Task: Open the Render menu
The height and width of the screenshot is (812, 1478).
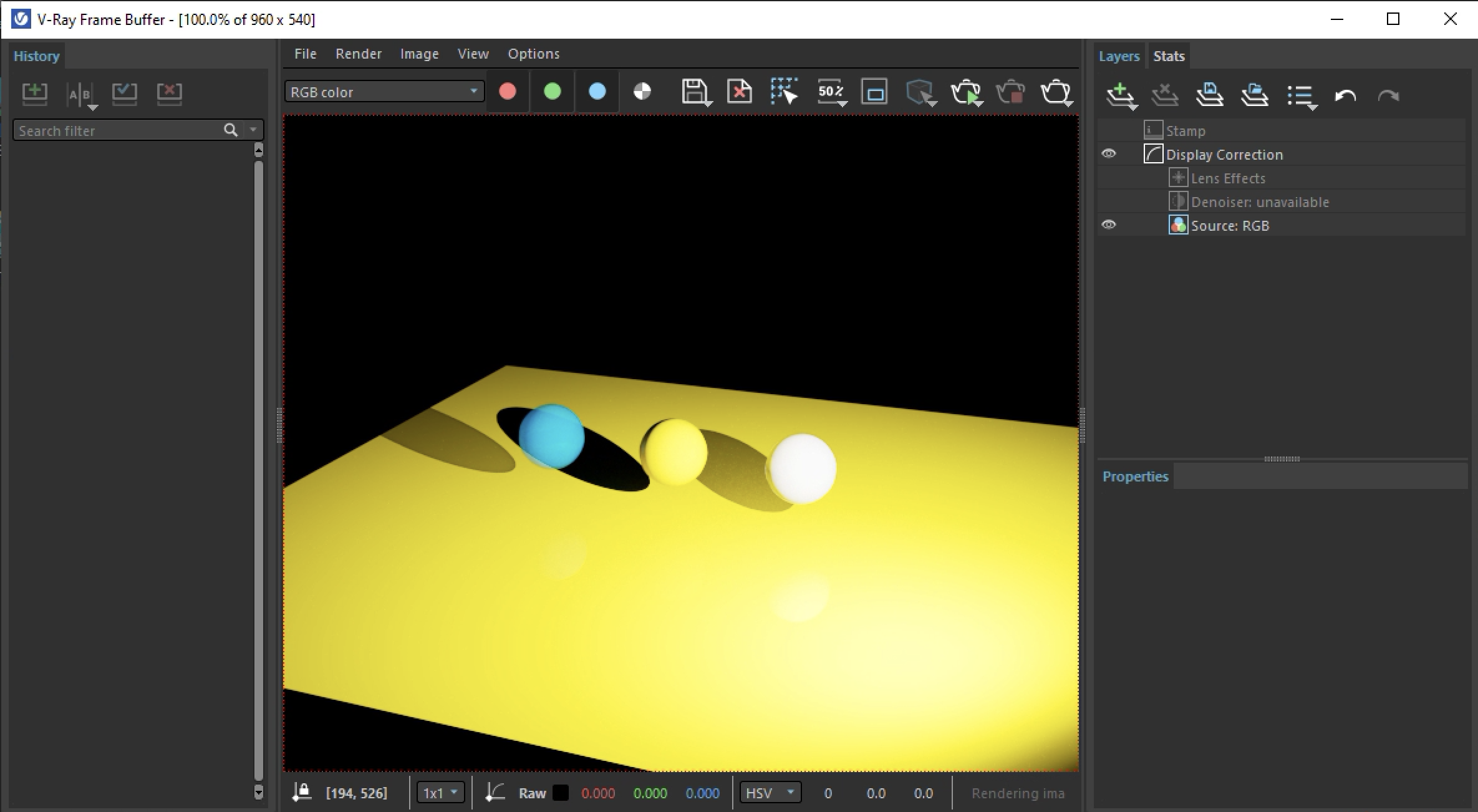Action: tap(358, 54)
